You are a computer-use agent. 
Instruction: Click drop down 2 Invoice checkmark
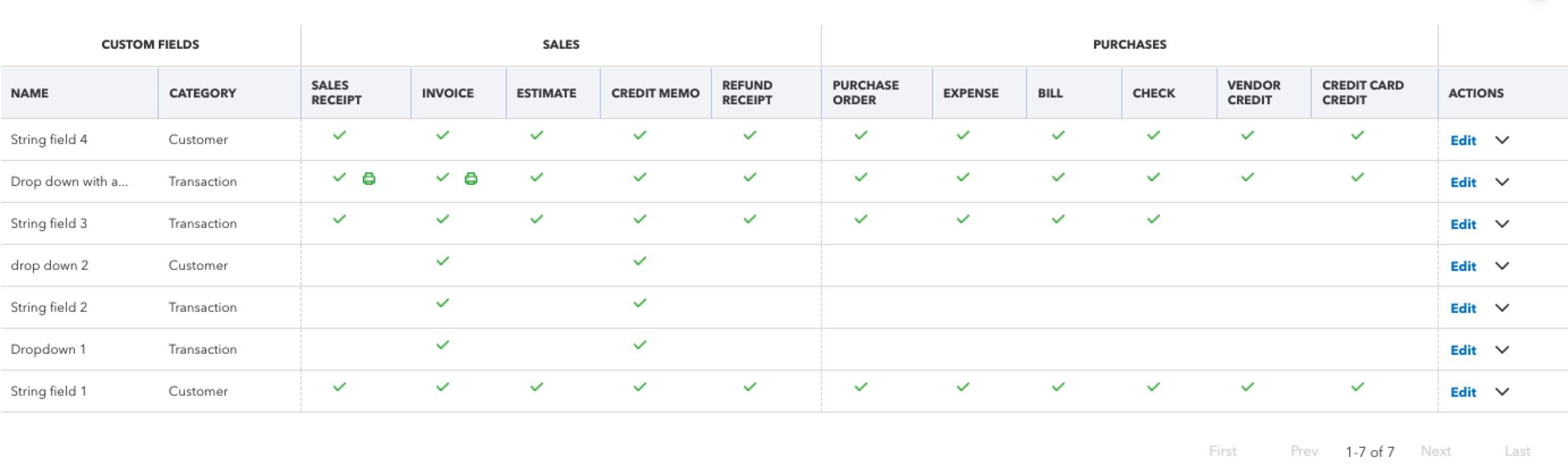443,261
